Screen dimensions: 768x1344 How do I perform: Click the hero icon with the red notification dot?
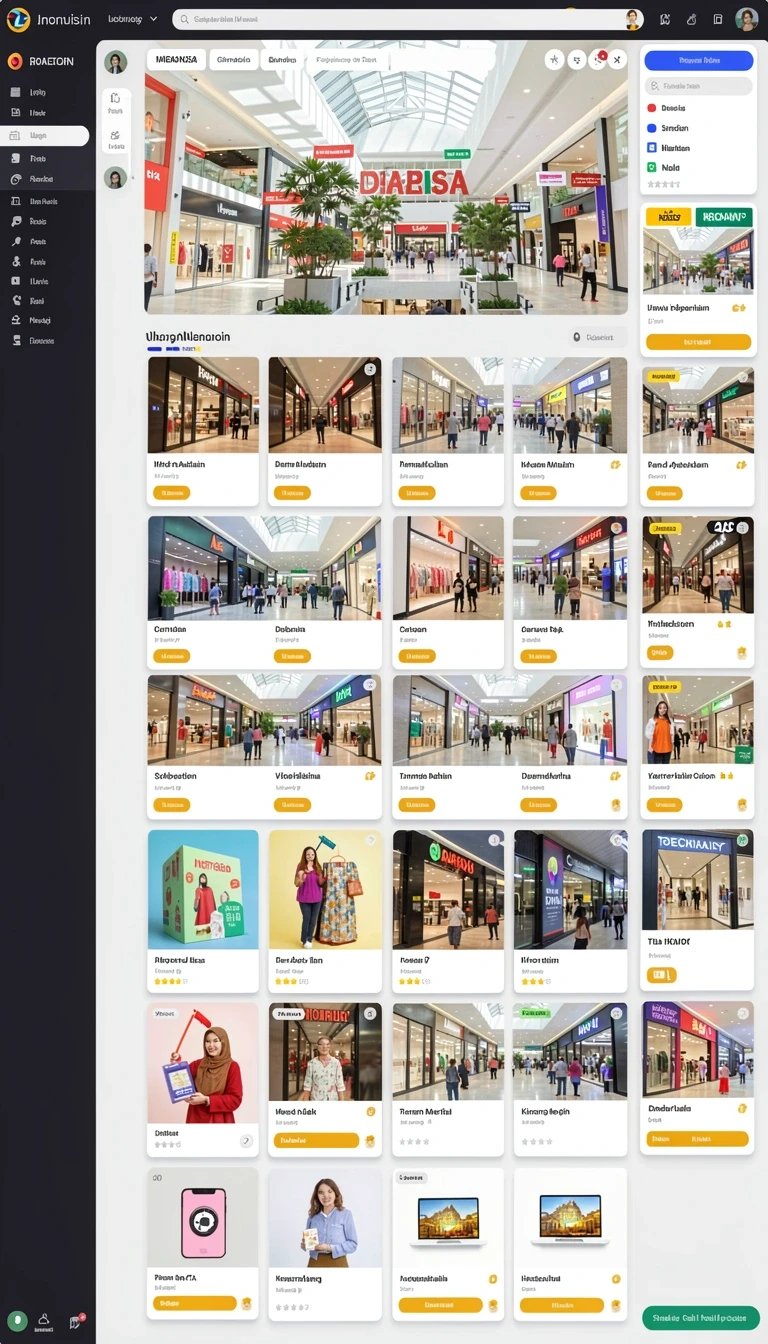coord(598,59)
